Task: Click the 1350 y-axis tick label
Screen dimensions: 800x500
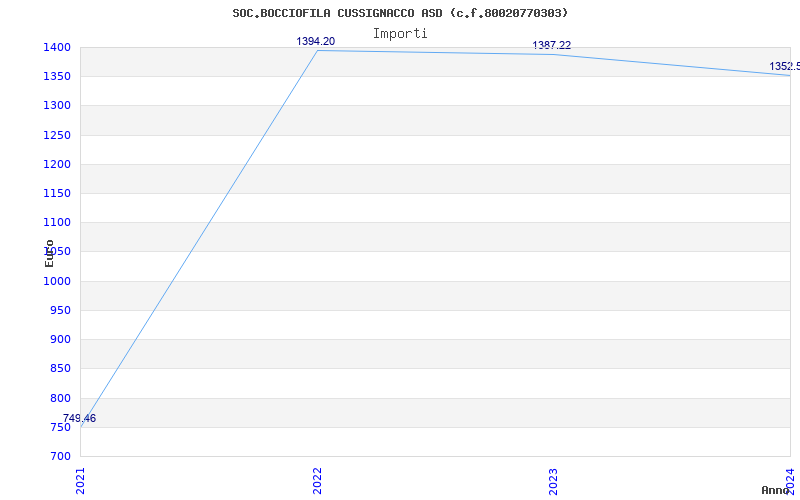Action: click(57, 77)
